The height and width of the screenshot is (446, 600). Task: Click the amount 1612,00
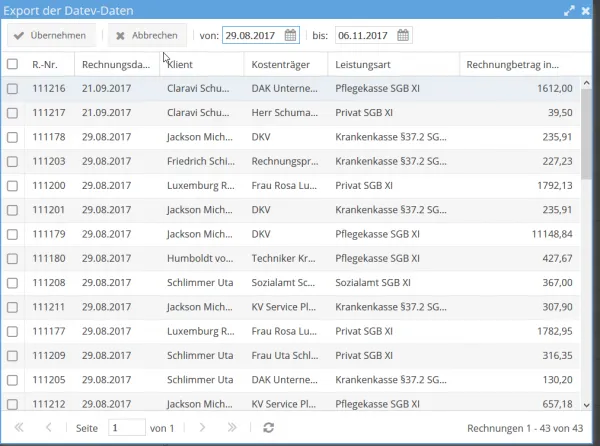554,88
